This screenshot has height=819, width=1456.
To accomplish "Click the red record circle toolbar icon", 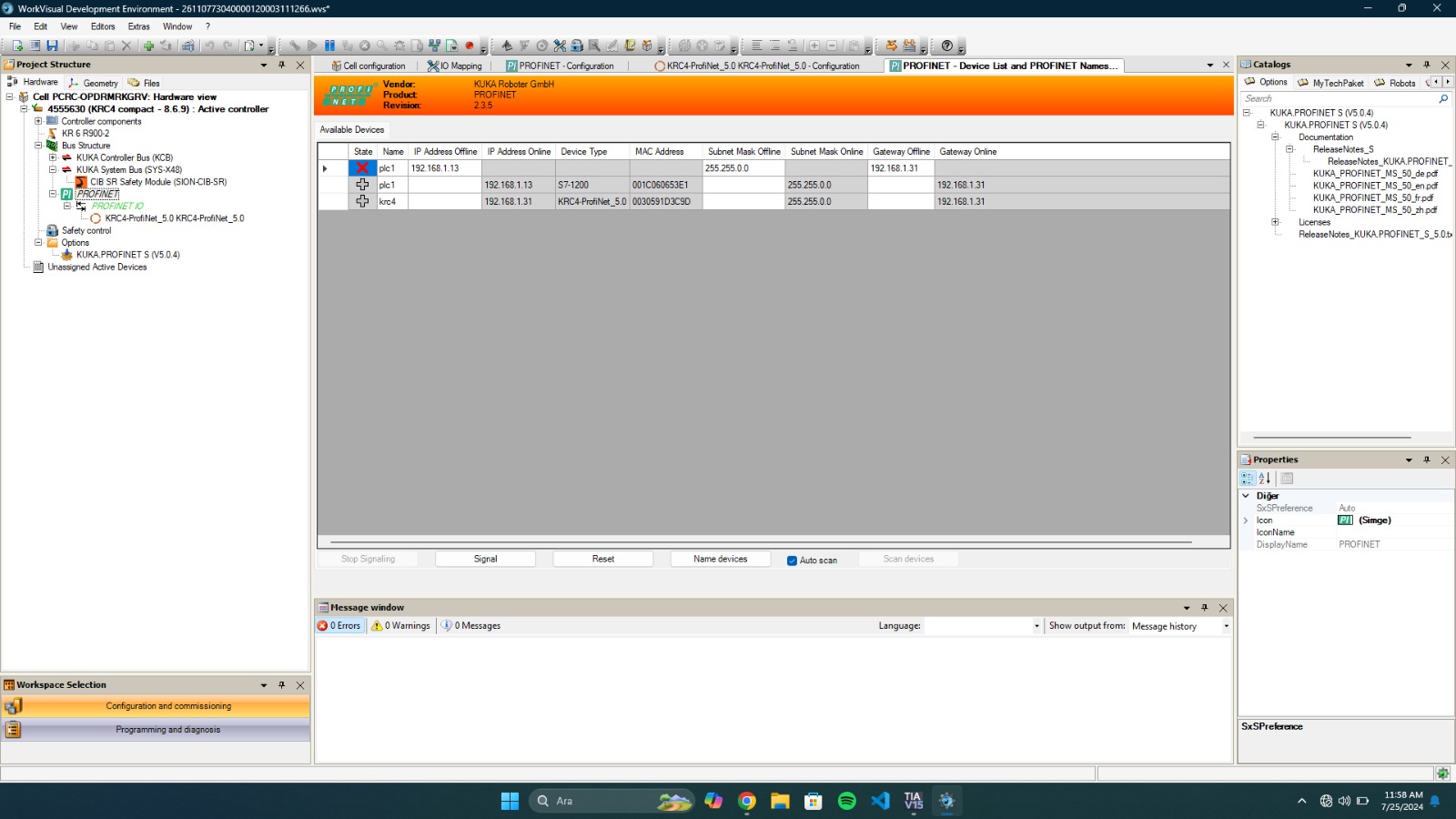I will pos(470,45).
